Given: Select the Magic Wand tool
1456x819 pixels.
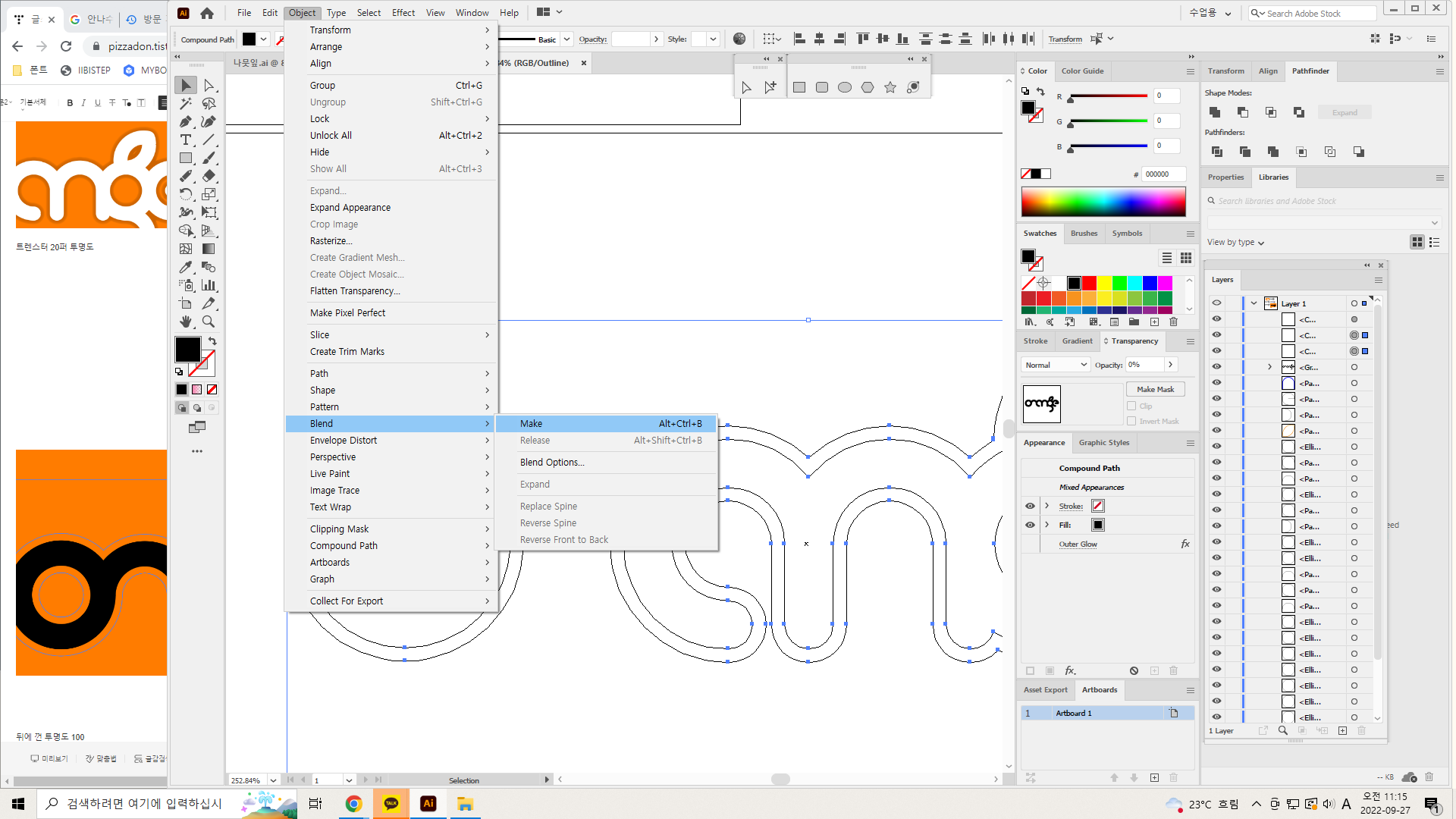Looking at the screenshot, I should 186,104.
